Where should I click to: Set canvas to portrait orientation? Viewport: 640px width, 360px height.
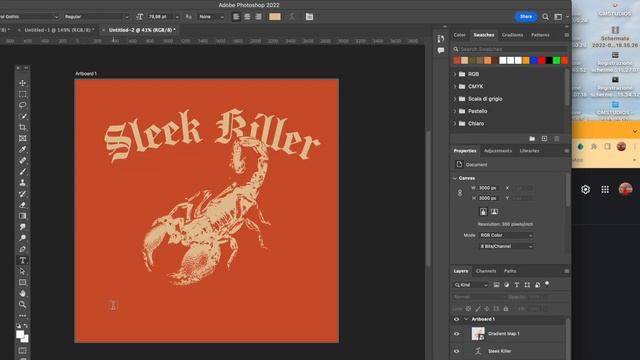(x=483, y=211)
